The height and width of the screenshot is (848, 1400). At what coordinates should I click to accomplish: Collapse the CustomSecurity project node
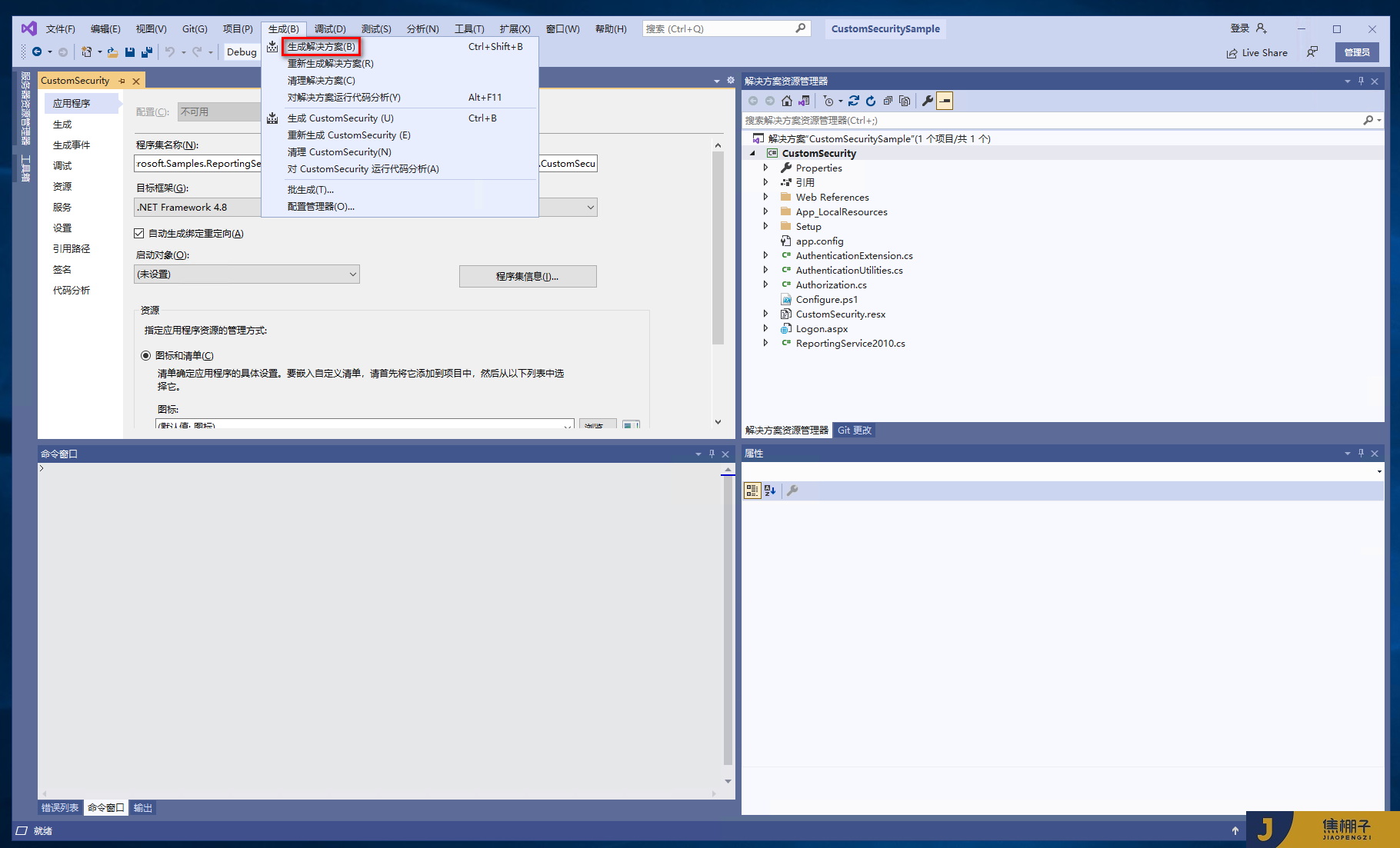pos(753,153)
